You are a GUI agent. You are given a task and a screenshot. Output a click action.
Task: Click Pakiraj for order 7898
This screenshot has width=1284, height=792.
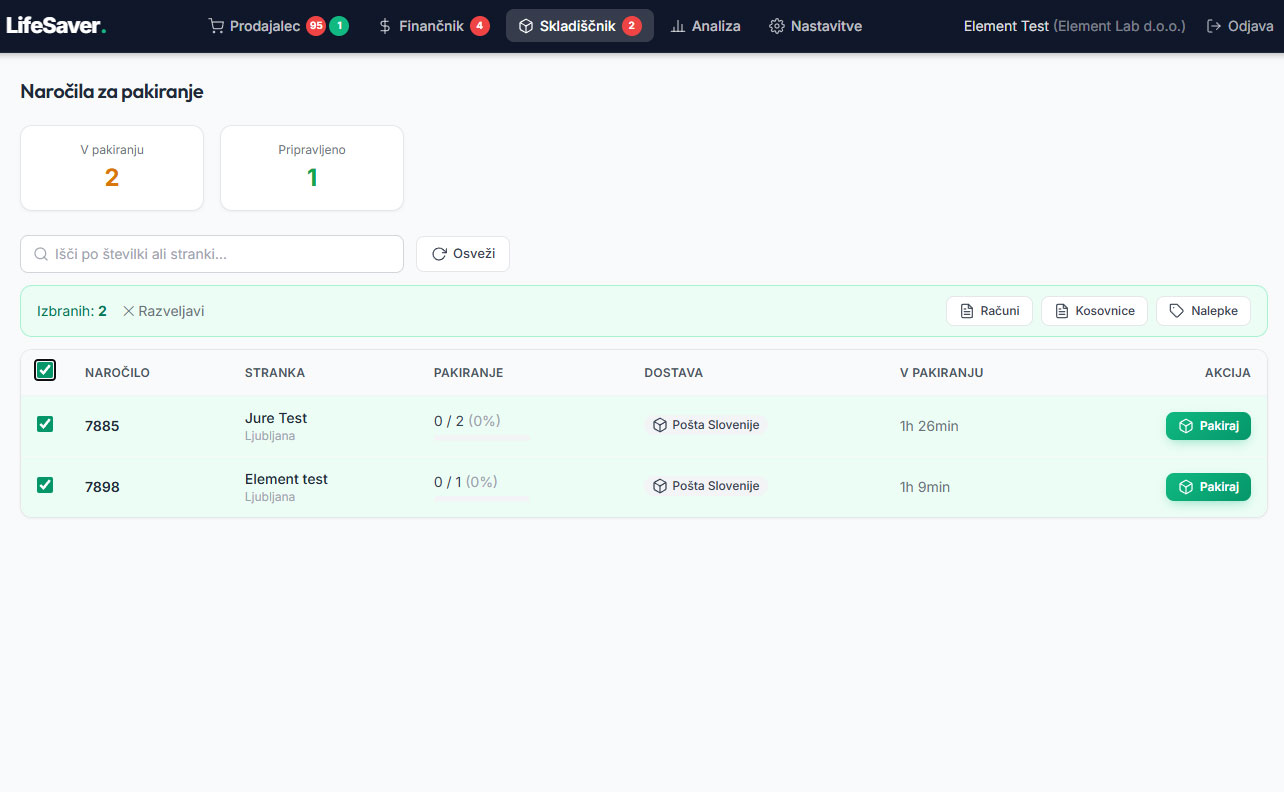tap(1208, 487)
